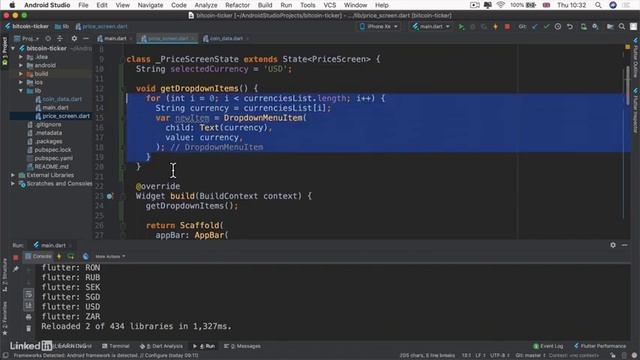Open the Dart Analysis tool window
640x360 pixels.
pyautogui.click(x=161, y=346)
